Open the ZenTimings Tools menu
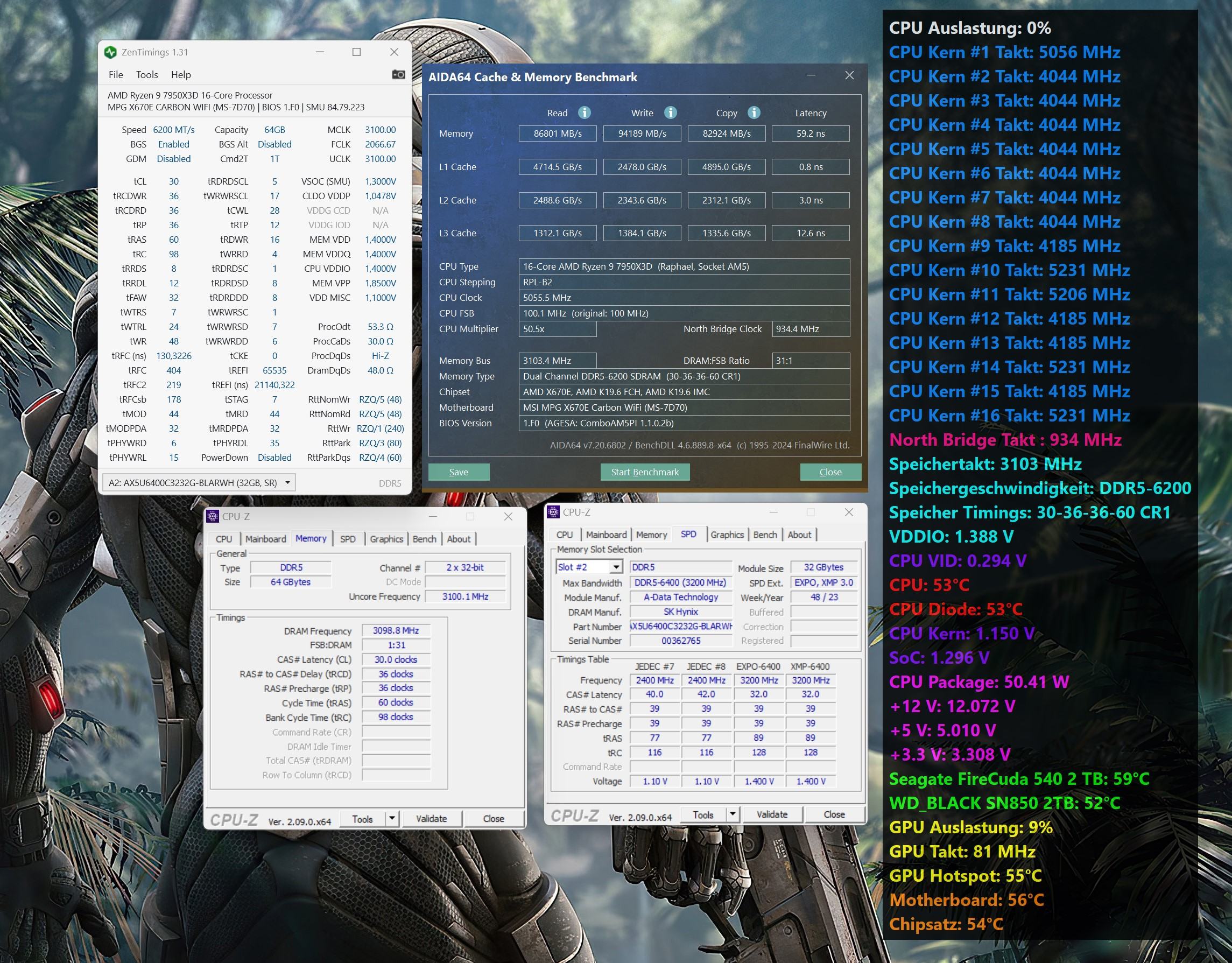This screenshot has height=963, width=1232. pyautogui.click(x=146, y=74)
